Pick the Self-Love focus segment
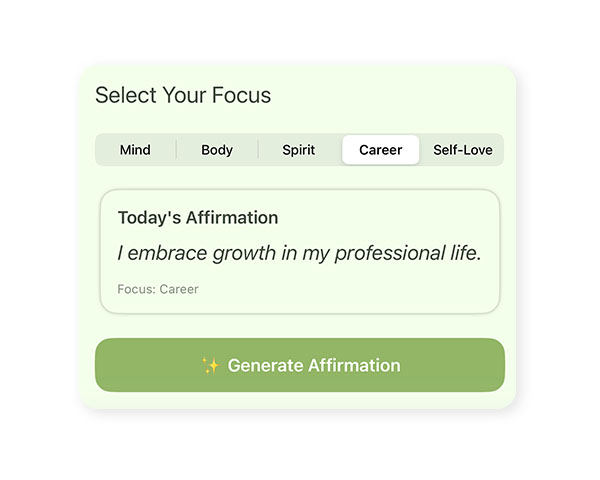This screenshot has height=480, width=600. pyautogui.click(x=462, y=150)
